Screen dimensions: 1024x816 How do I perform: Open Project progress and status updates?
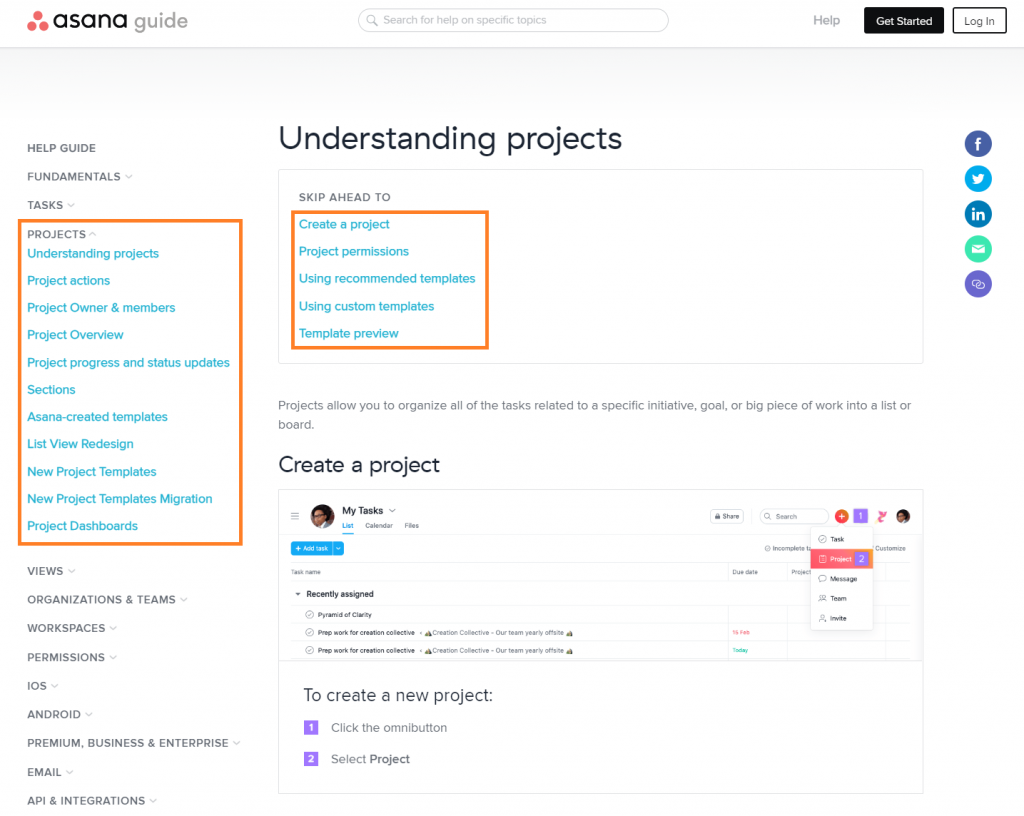[128, 362]
